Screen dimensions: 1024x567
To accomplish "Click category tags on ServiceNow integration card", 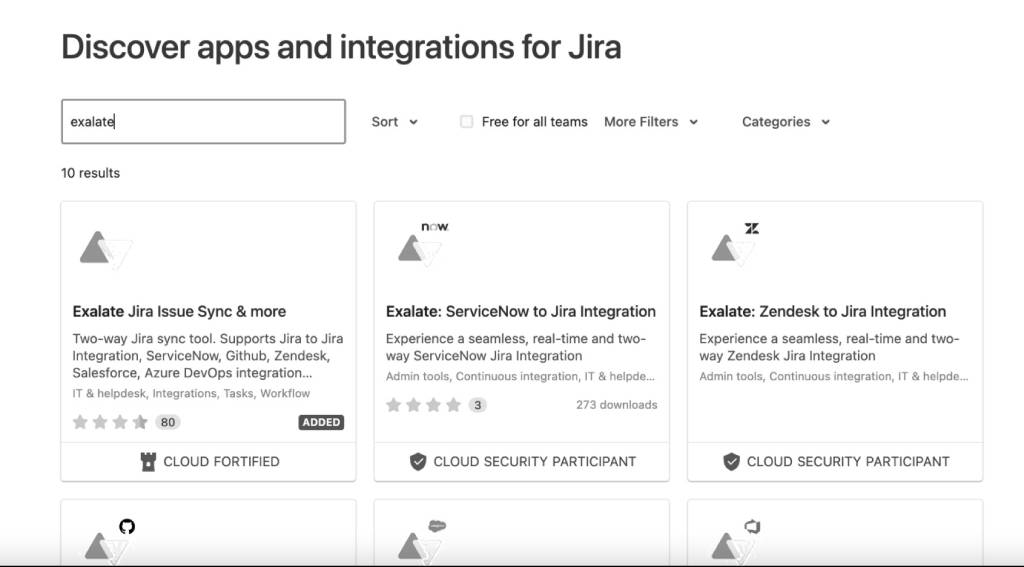I will click(x=520, y=376).
